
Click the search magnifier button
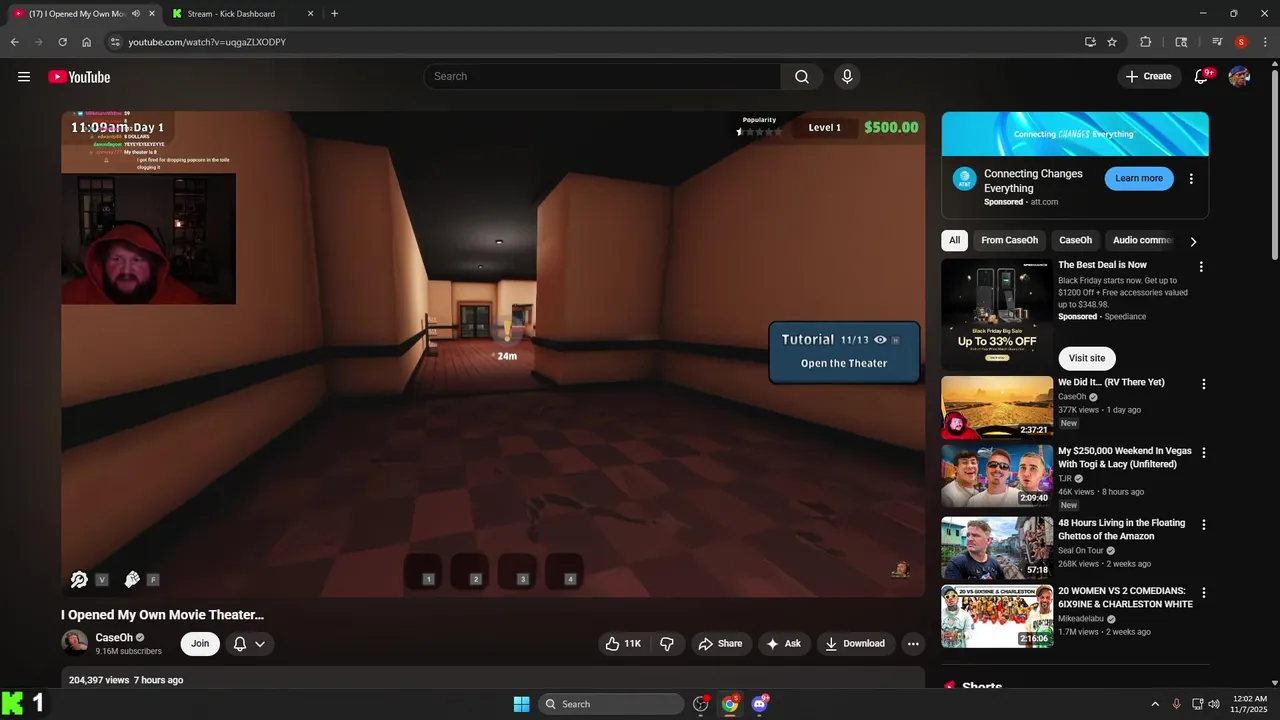point(802,77)
